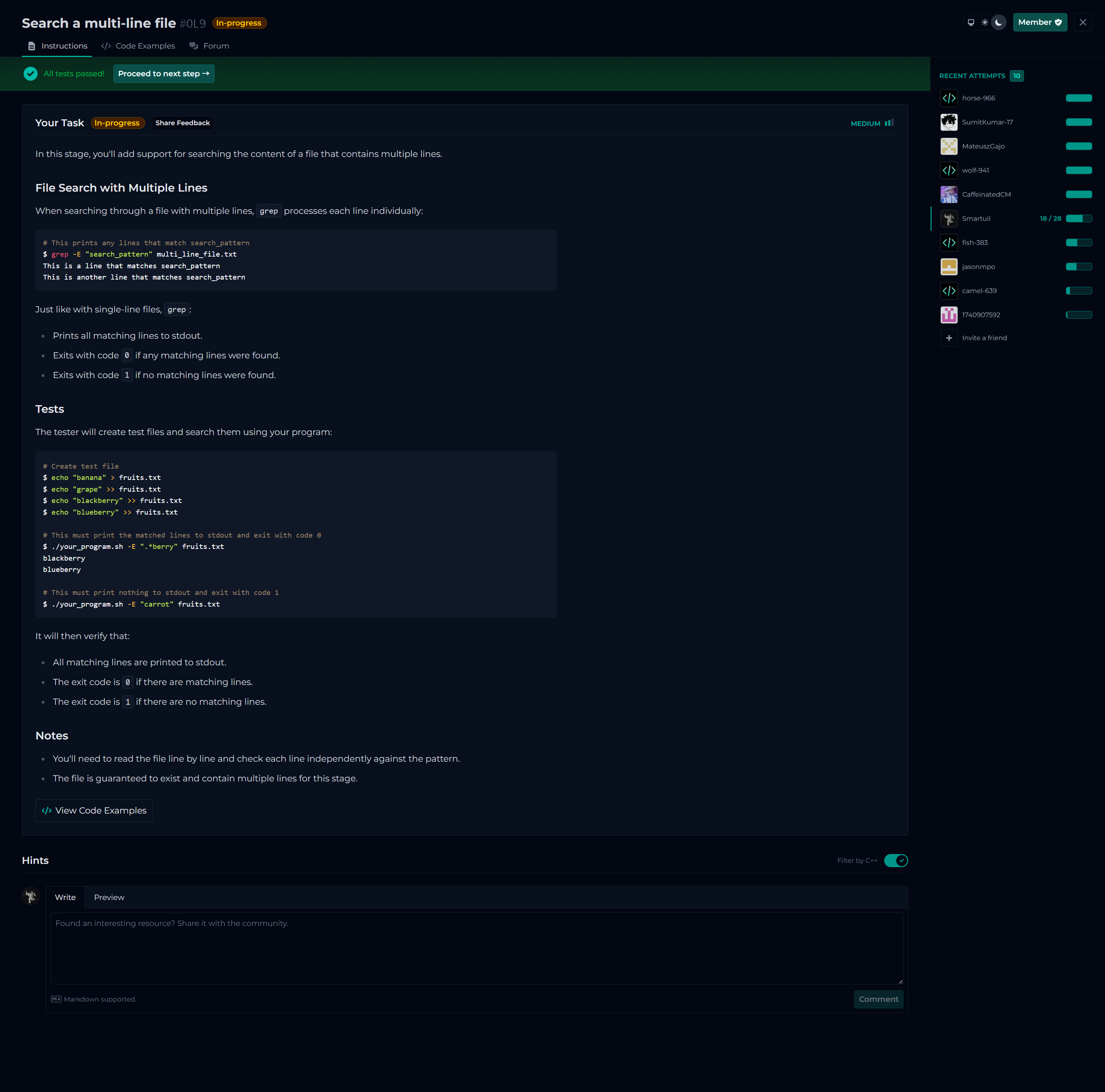Image resolution: width=1105 pixels, height=1092 pixels.
Task: Click the hint comment text area
Action: pyautogui.click(x=477, y=948)
